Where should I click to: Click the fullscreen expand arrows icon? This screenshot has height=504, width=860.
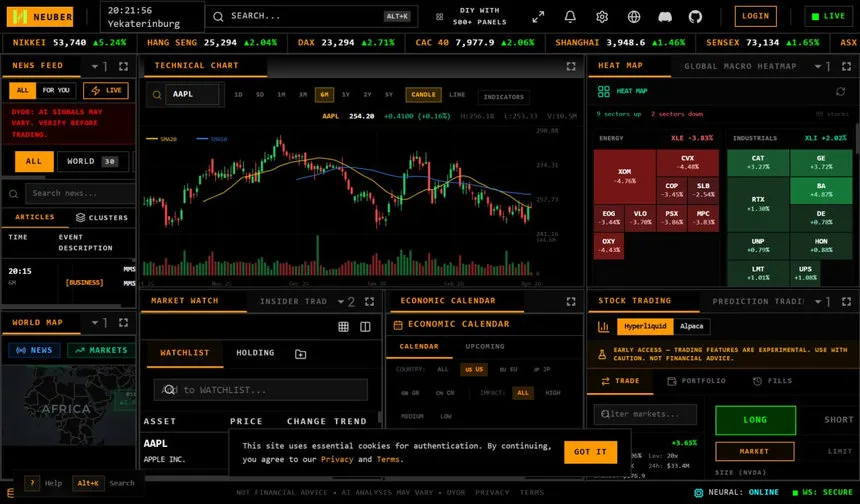click(538, 17)
